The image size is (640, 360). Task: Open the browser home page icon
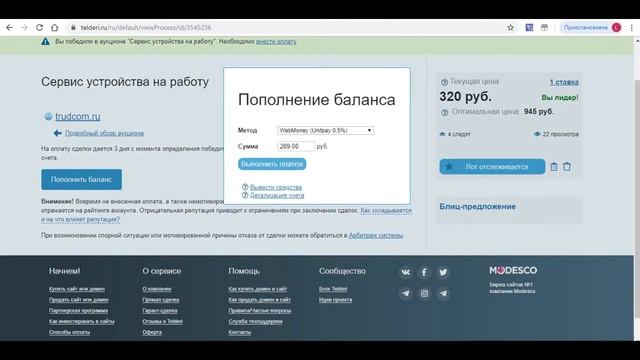pyautogui.click(x=55, y=27)
